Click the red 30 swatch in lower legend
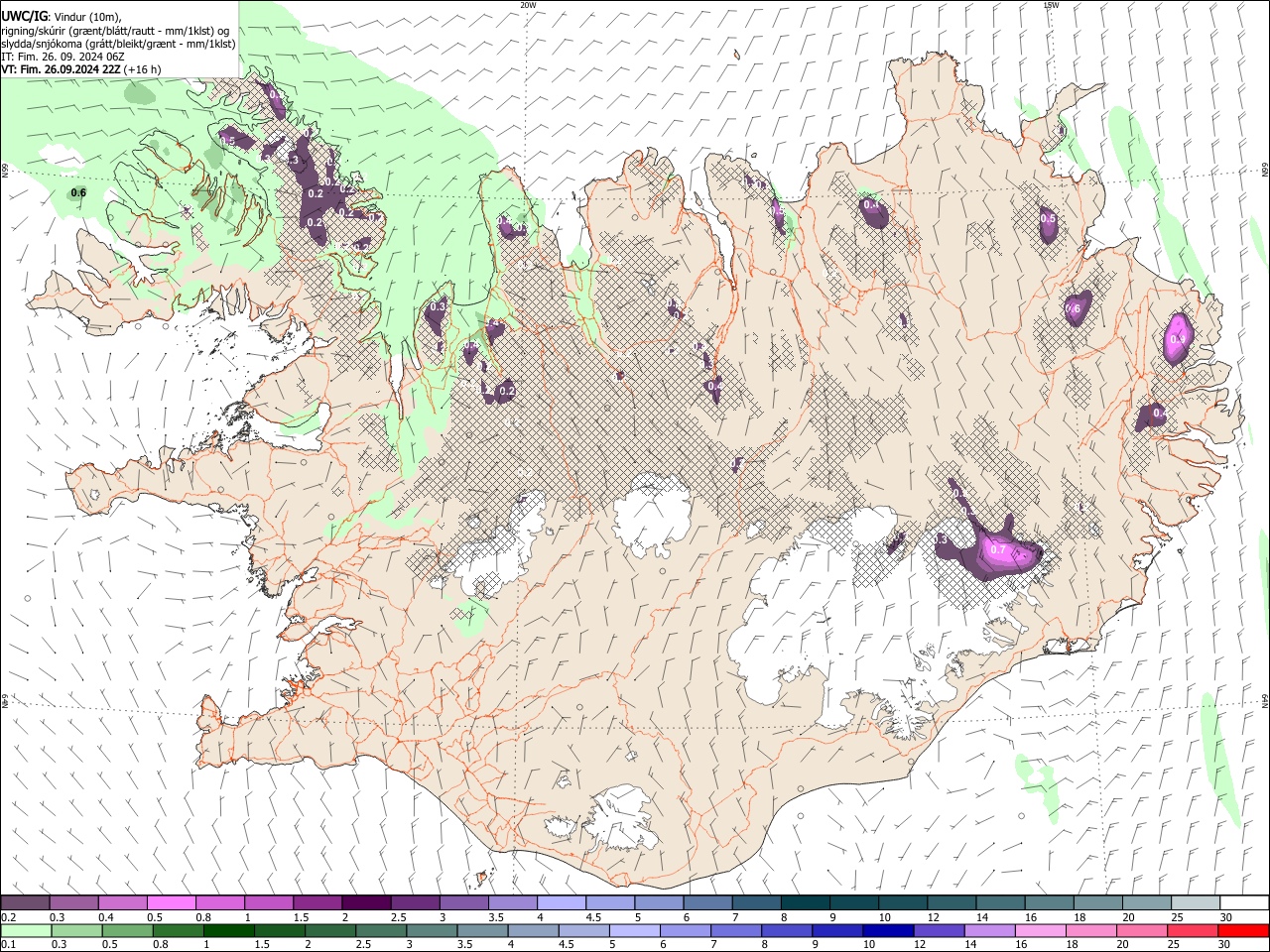The width and height of the screenshot is (1270, 952). (x=1243, y=931)
